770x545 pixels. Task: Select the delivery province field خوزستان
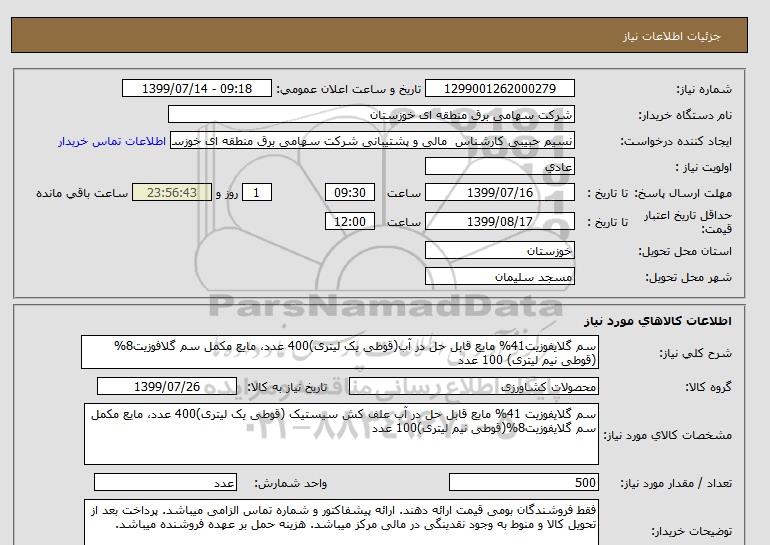point(499,250)
